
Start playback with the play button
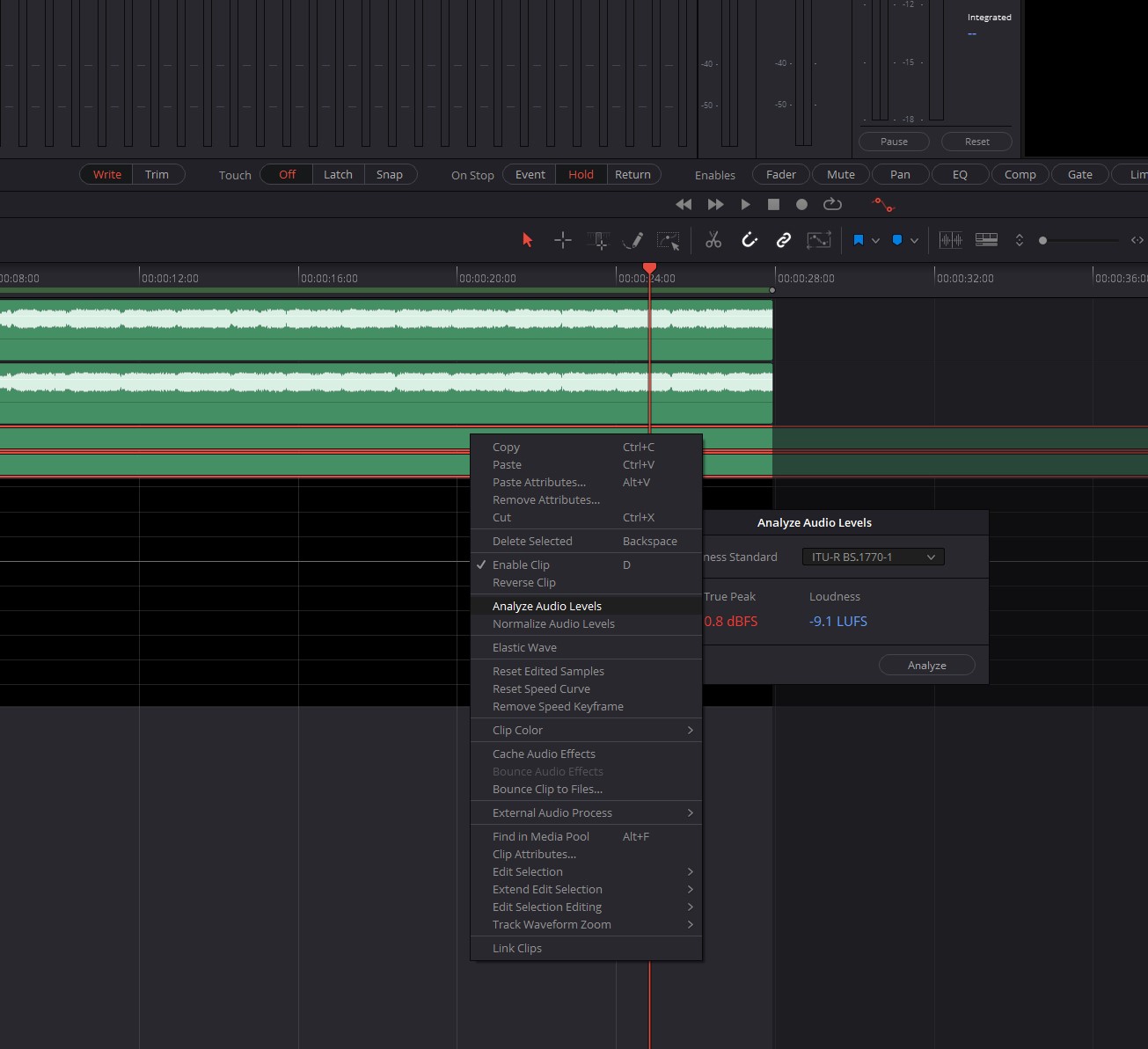[x=745, y=204]
